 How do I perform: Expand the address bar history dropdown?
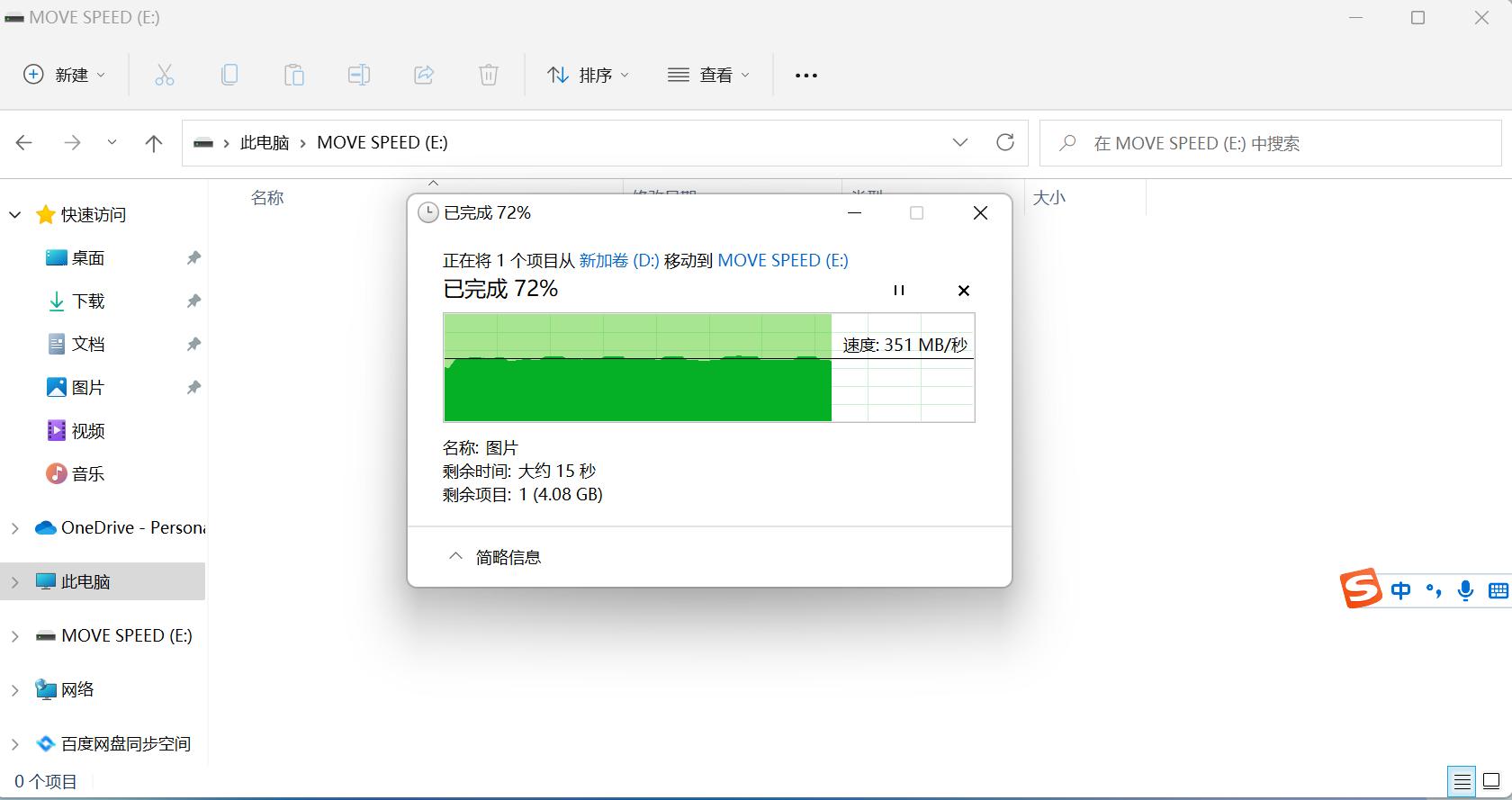[x=960, y=142]
